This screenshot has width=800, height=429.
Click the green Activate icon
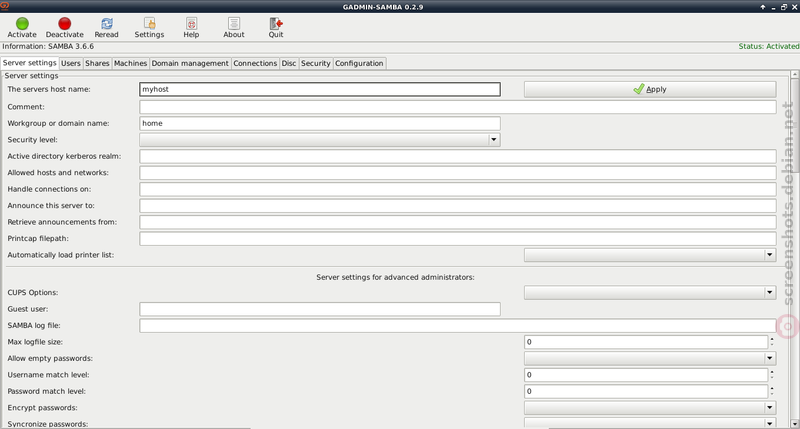point(22,23)
